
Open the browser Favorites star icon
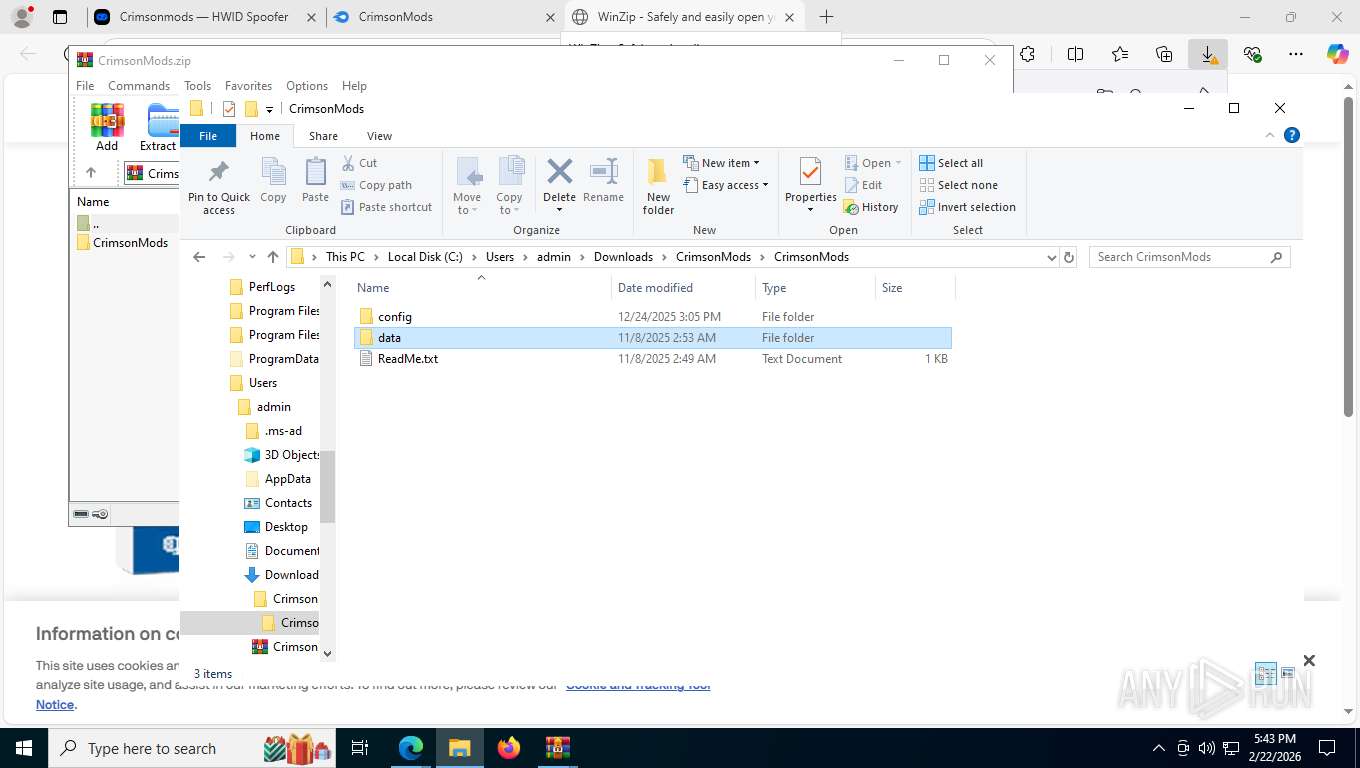click(x=1120, y=55)
